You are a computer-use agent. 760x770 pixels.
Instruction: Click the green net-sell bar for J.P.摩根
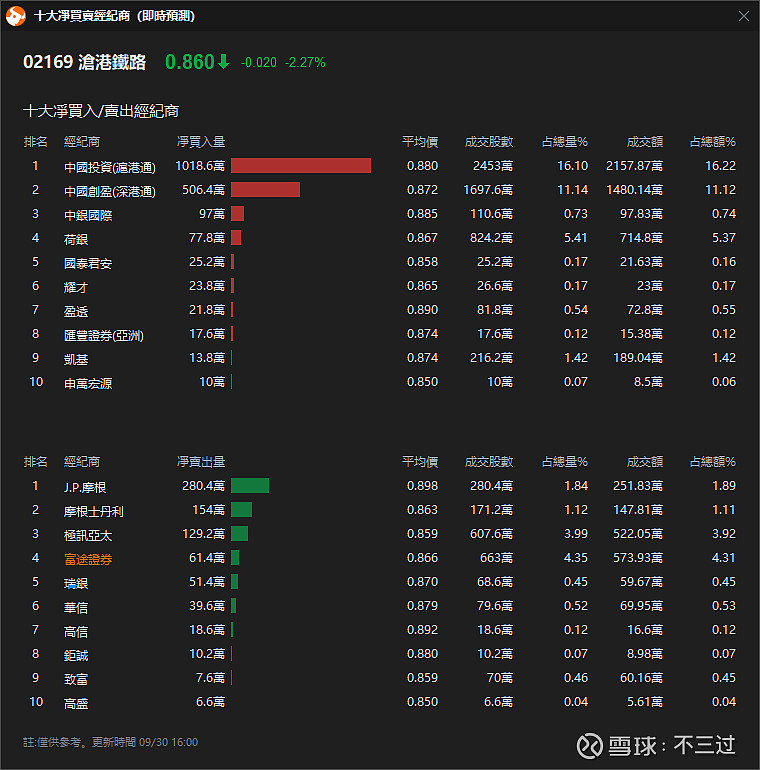(x=250, y=486)
